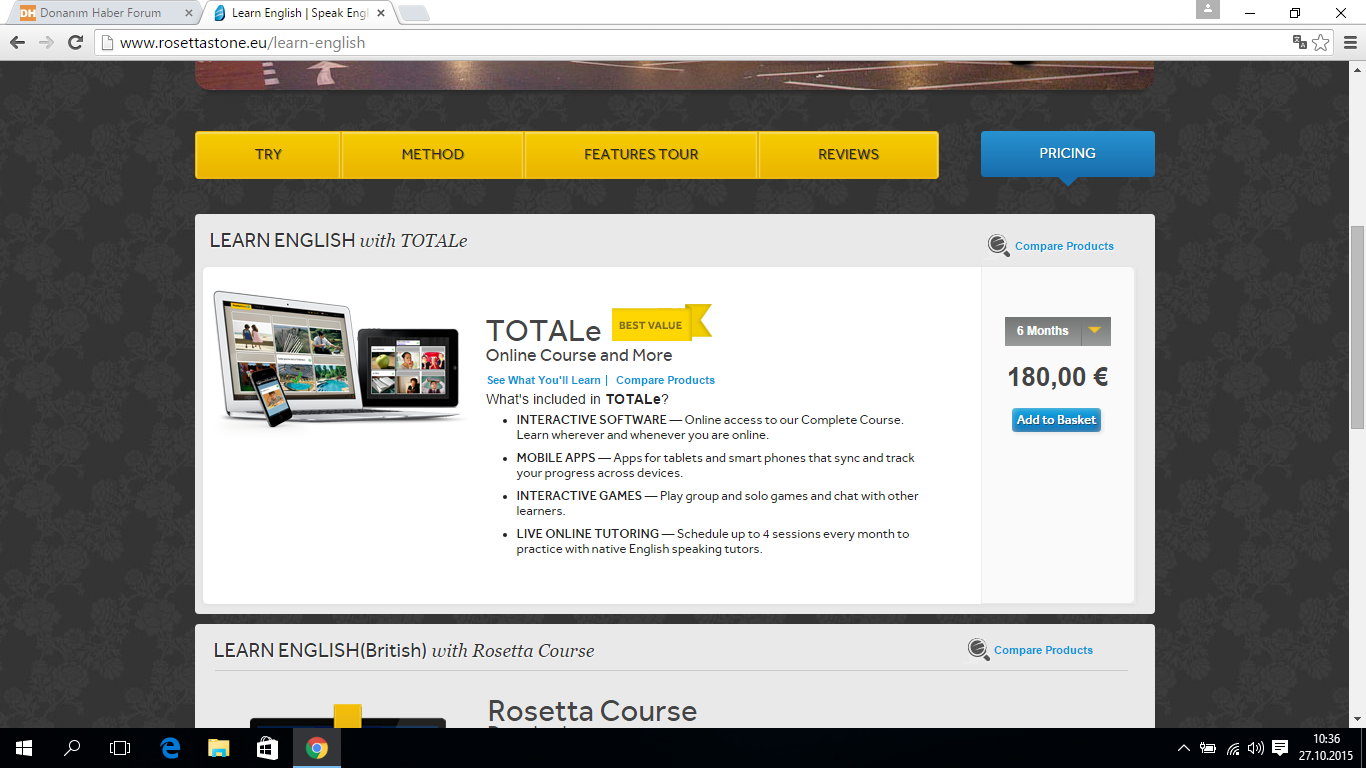This screenshot has height=768, width=1366.
Task: Click the TOTALe product title
Action: coord(543,331)
